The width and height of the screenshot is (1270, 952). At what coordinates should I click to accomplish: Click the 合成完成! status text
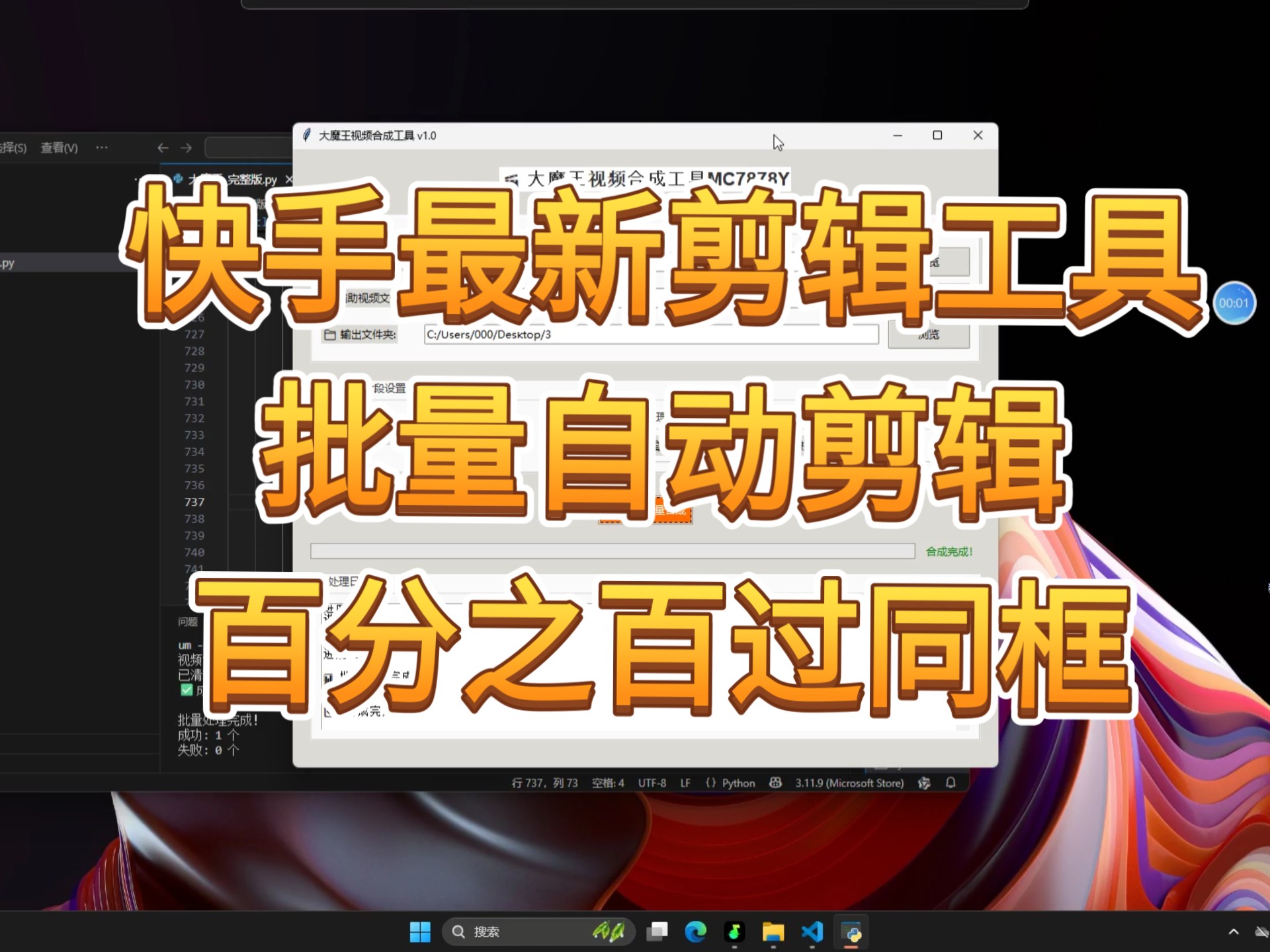(949, 551)
